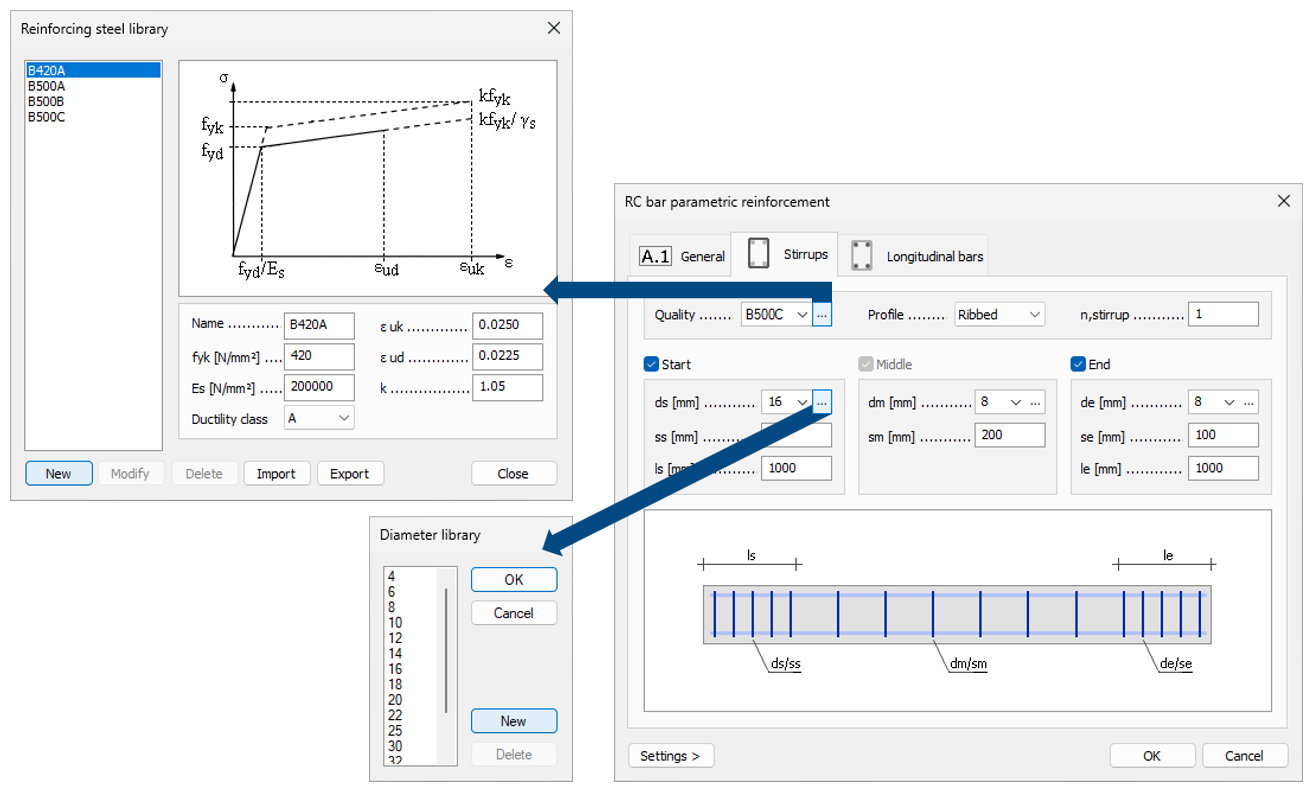Viewport: 1313px width, 792px height.
Task: Uncheck the End stirrup checkbox
Action: point(1078,364)
